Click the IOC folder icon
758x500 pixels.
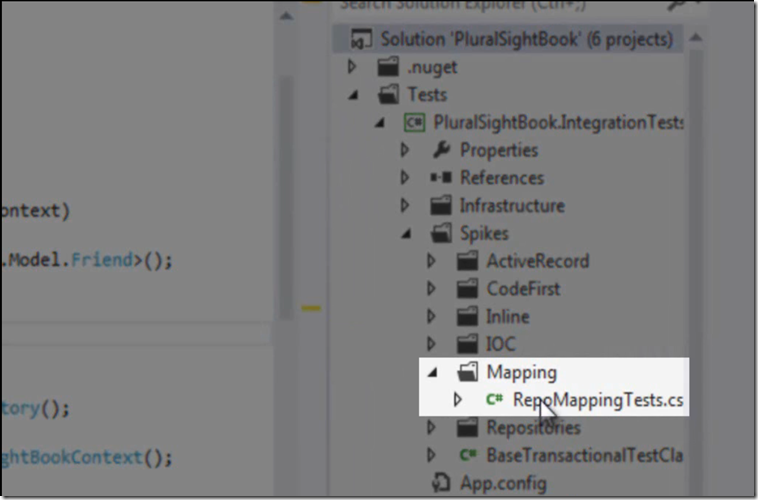pyautogui.click(x=467, y=344)
